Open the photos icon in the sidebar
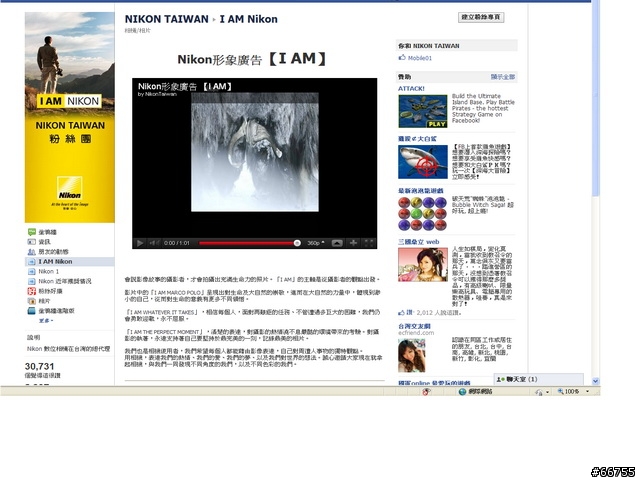Viewport: 640px width, 480px height. pos(31,301)
